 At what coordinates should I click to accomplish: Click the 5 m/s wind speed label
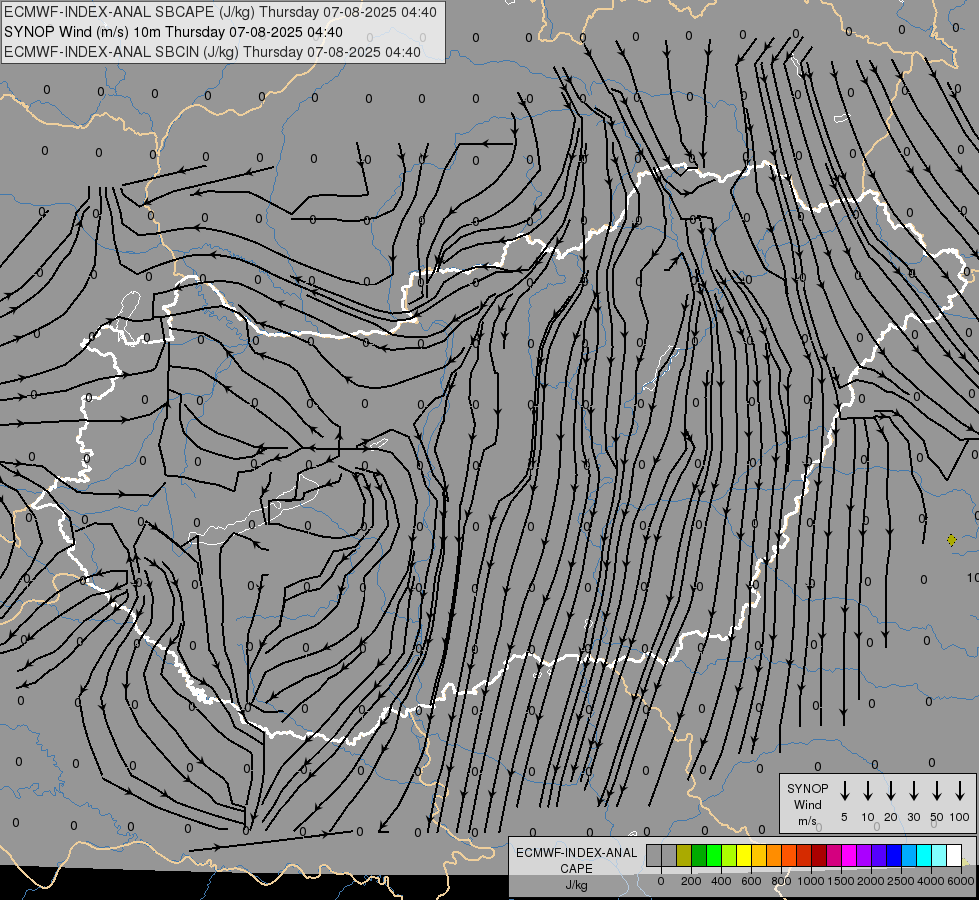click(x=844, y=817)
